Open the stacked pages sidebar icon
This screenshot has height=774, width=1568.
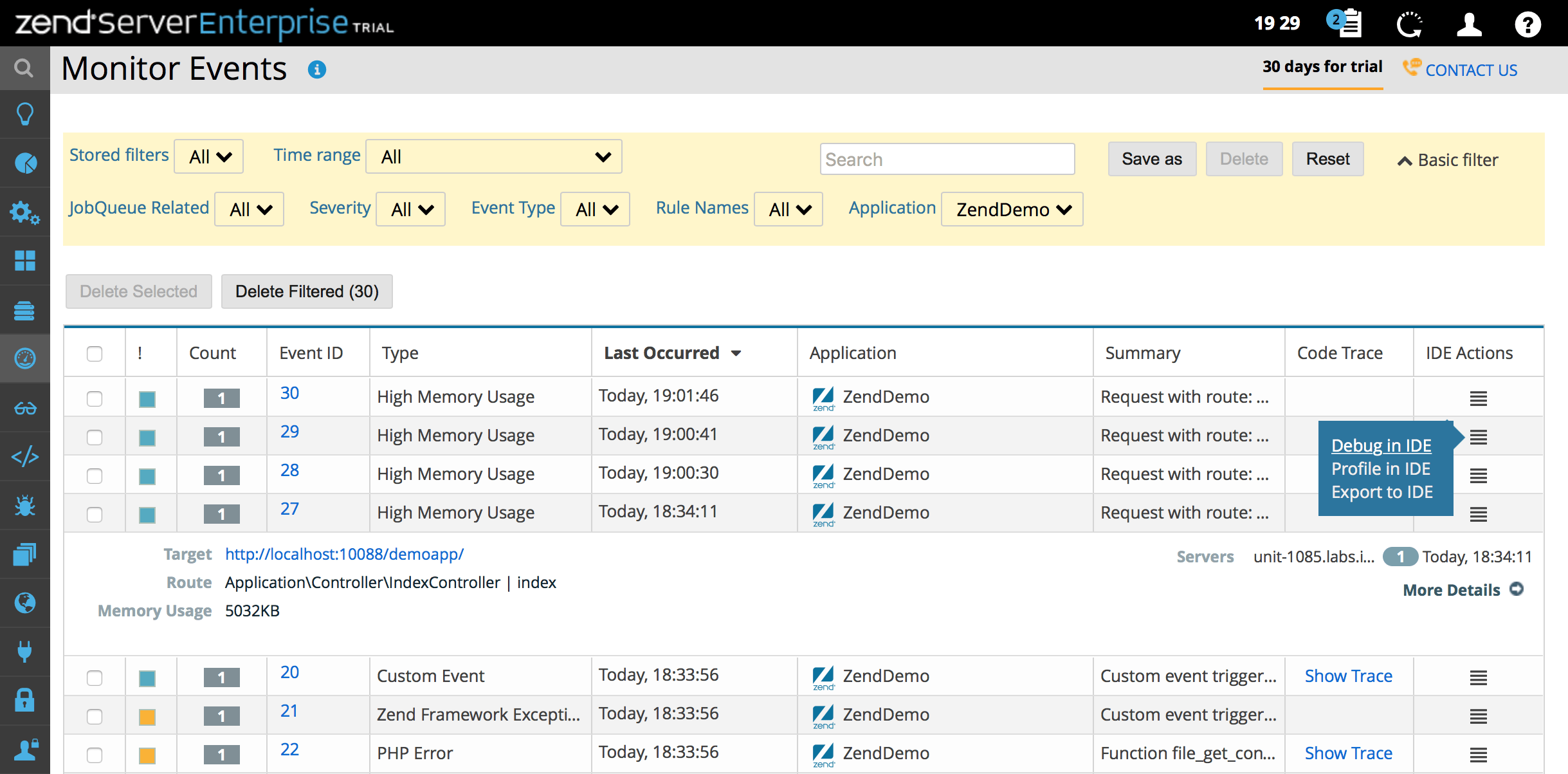pyautogui.click(x=25, y=554)
